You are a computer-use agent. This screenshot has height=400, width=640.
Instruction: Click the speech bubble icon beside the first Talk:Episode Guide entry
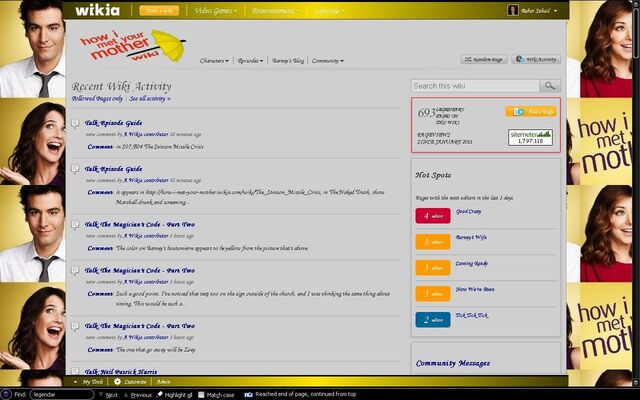[75, 123]
